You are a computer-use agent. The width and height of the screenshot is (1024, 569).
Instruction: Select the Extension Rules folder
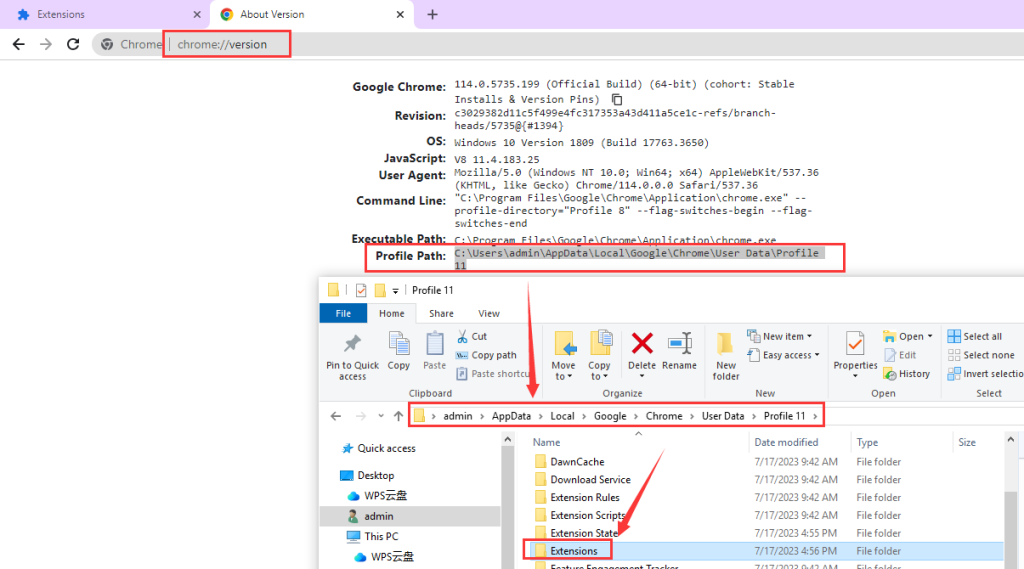(584, 498)
